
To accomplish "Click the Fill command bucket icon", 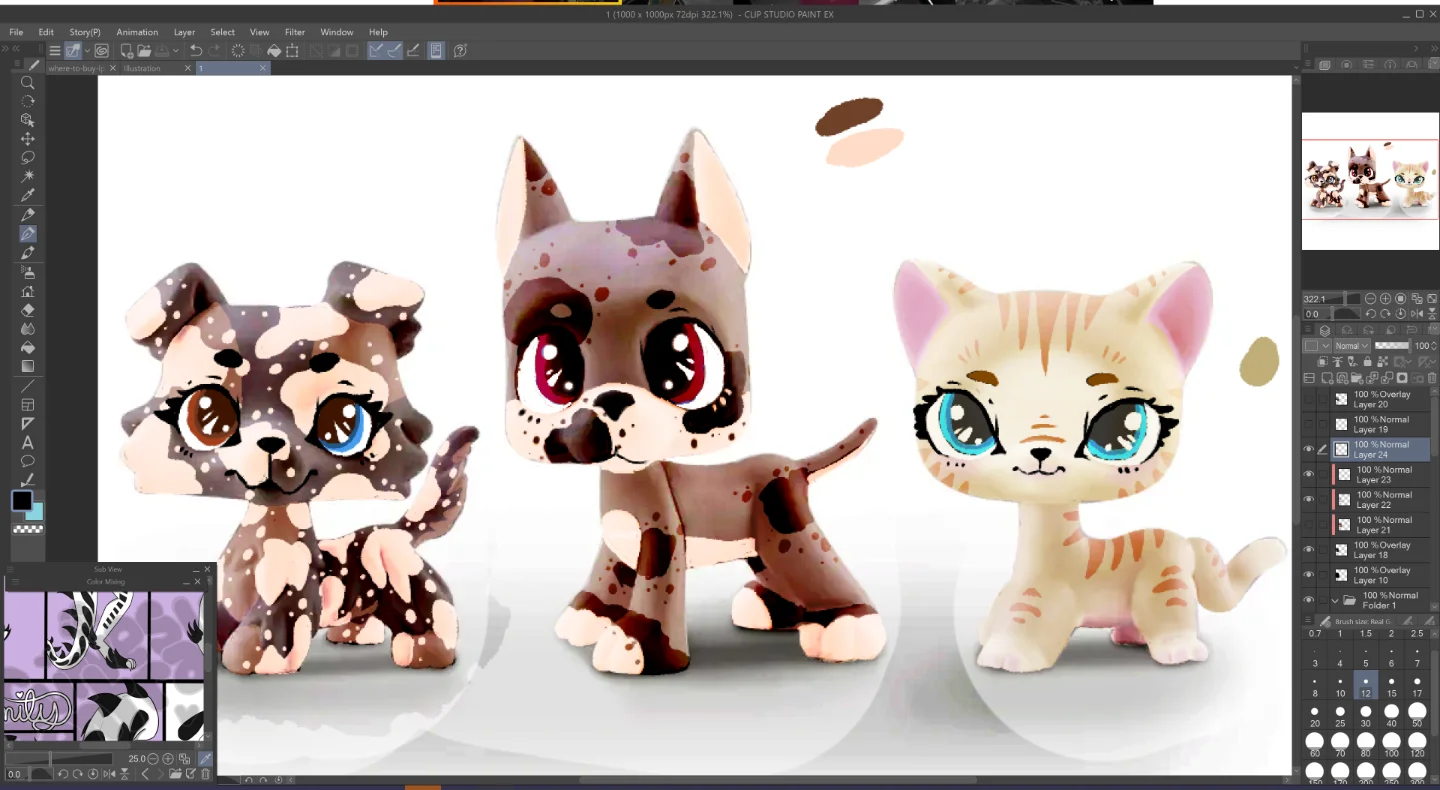I will click(273, 51).
